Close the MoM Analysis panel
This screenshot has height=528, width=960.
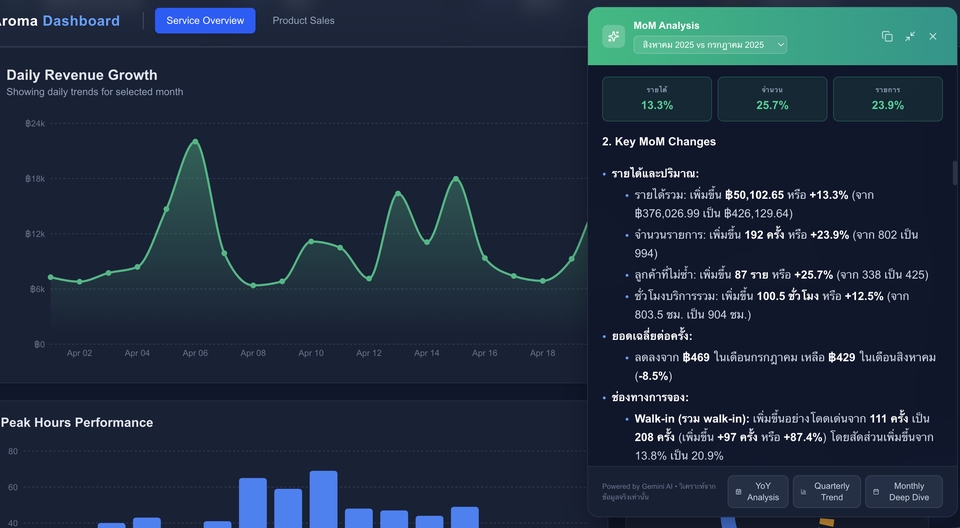932,37
